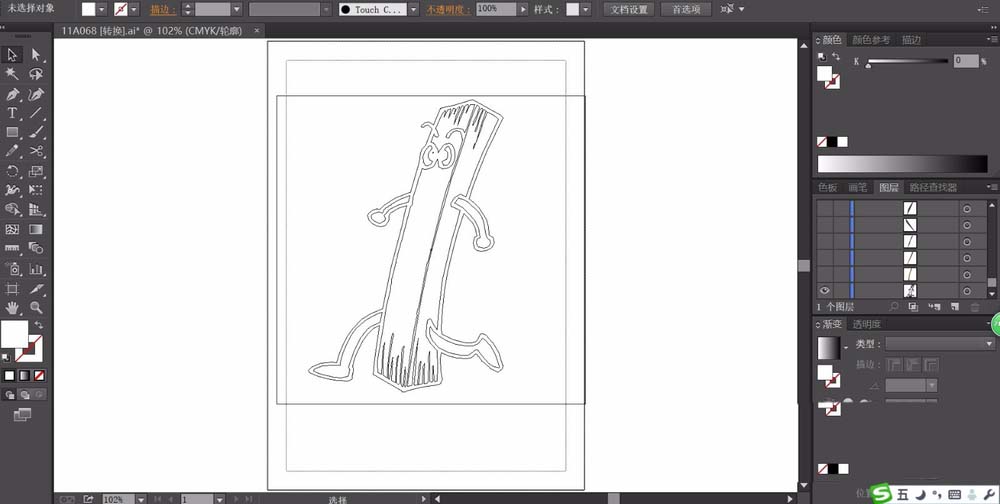This screenshot has width=1000, height=504.
Task: Select the Blend tool
Action: click(36, 248)
